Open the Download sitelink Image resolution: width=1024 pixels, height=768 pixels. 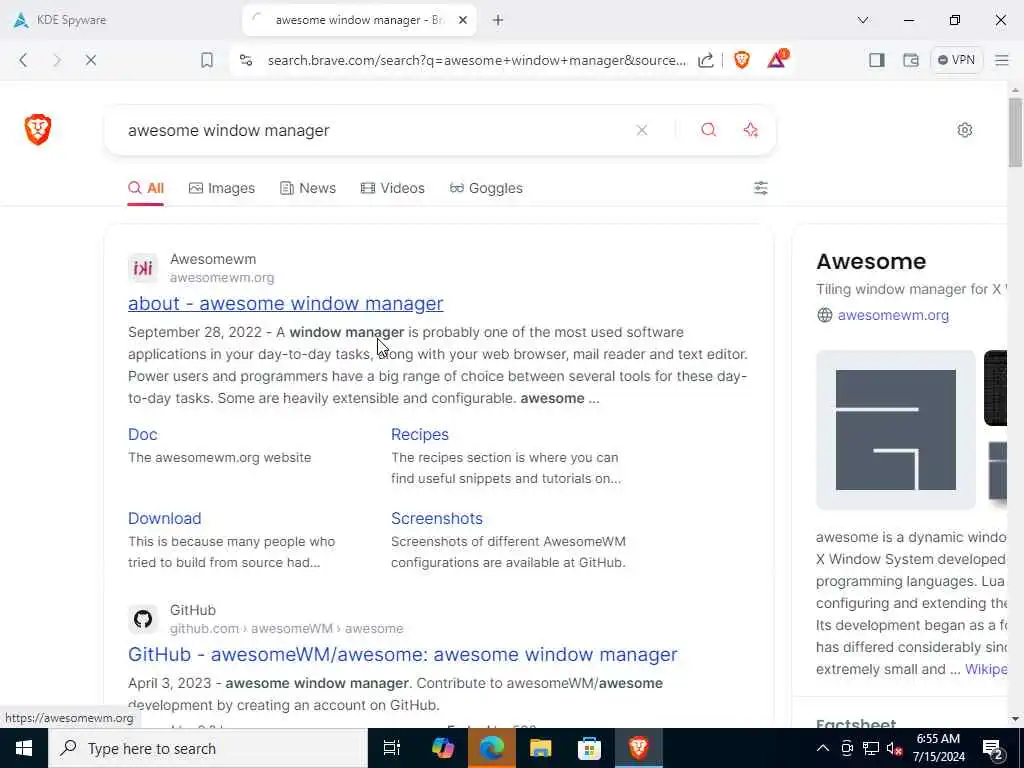pos(165,519)
